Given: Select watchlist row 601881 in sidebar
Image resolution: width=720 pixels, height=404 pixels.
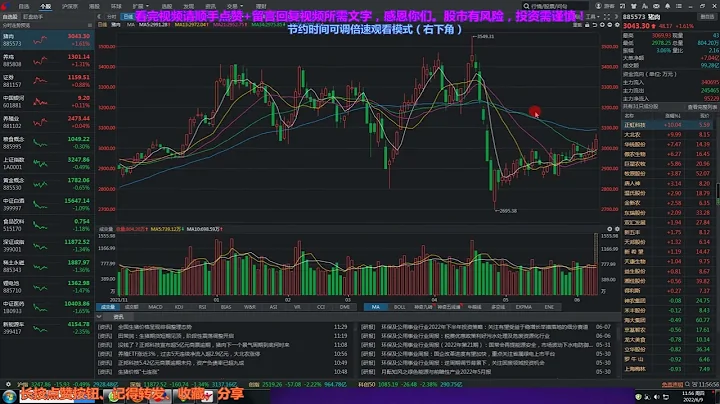Looking at the screenshot, I should click(x=47, y=102).
